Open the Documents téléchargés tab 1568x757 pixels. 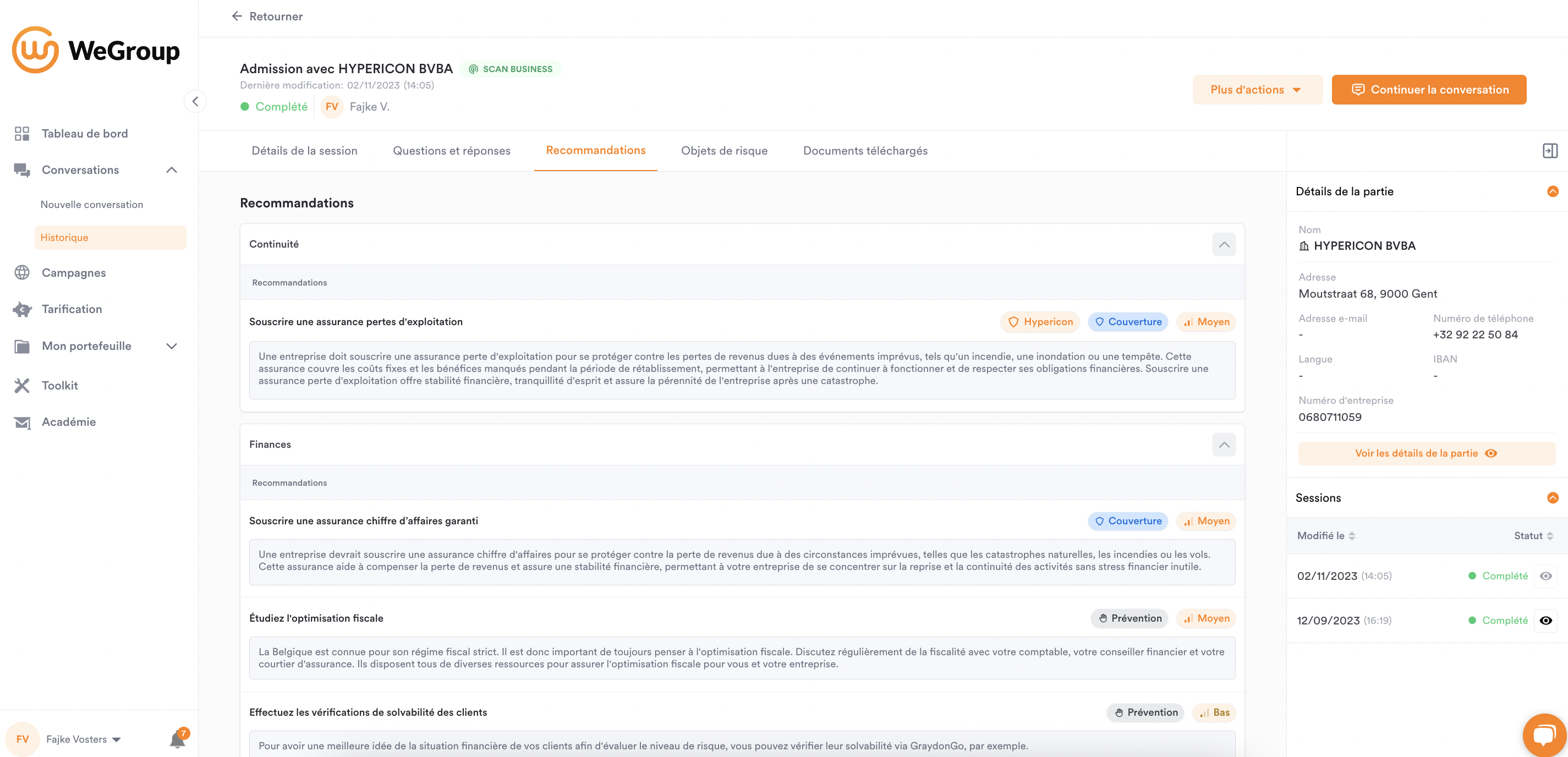865,150
